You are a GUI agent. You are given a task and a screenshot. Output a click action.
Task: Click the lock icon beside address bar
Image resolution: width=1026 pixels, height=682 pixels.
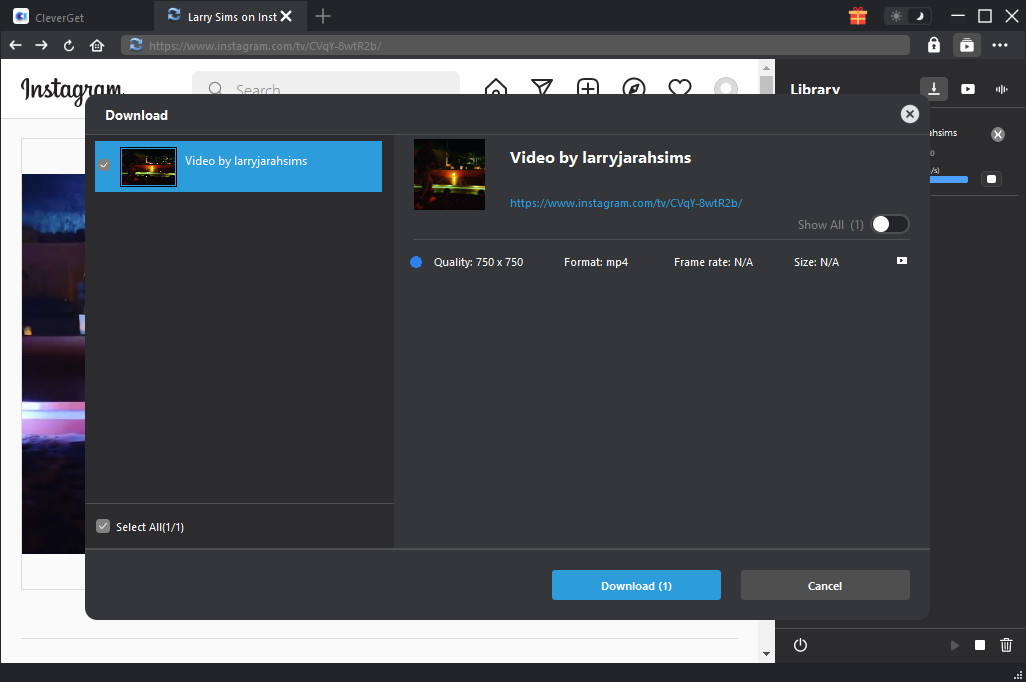click(934, 45)
